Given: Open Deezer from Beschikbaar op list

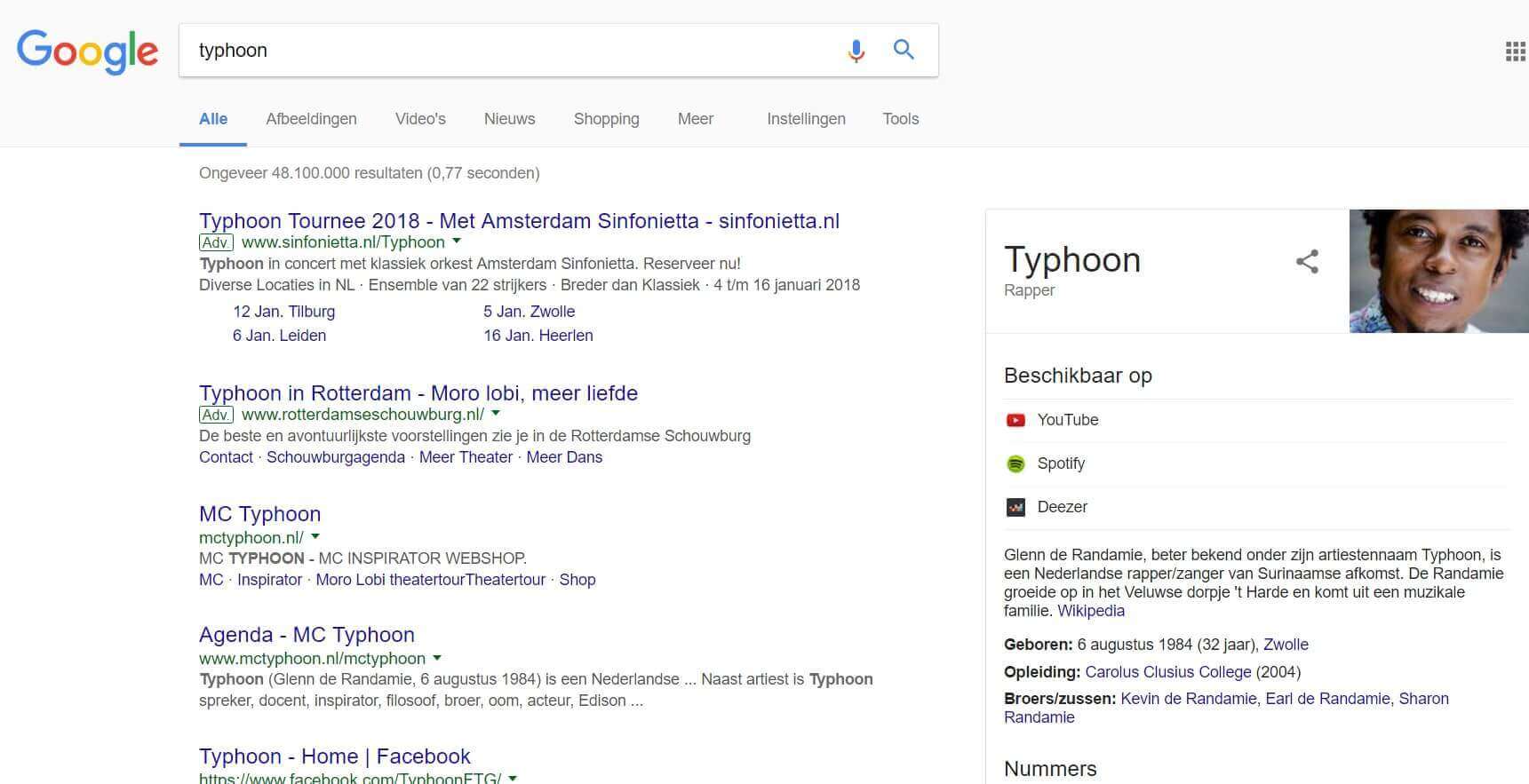Looking at the screenshot, I should click(x=1062, y=507).
